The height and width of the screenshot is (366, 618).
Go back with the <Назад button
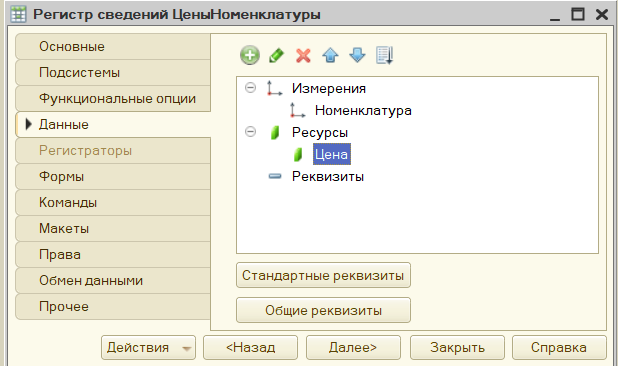(x=250, y=347)
